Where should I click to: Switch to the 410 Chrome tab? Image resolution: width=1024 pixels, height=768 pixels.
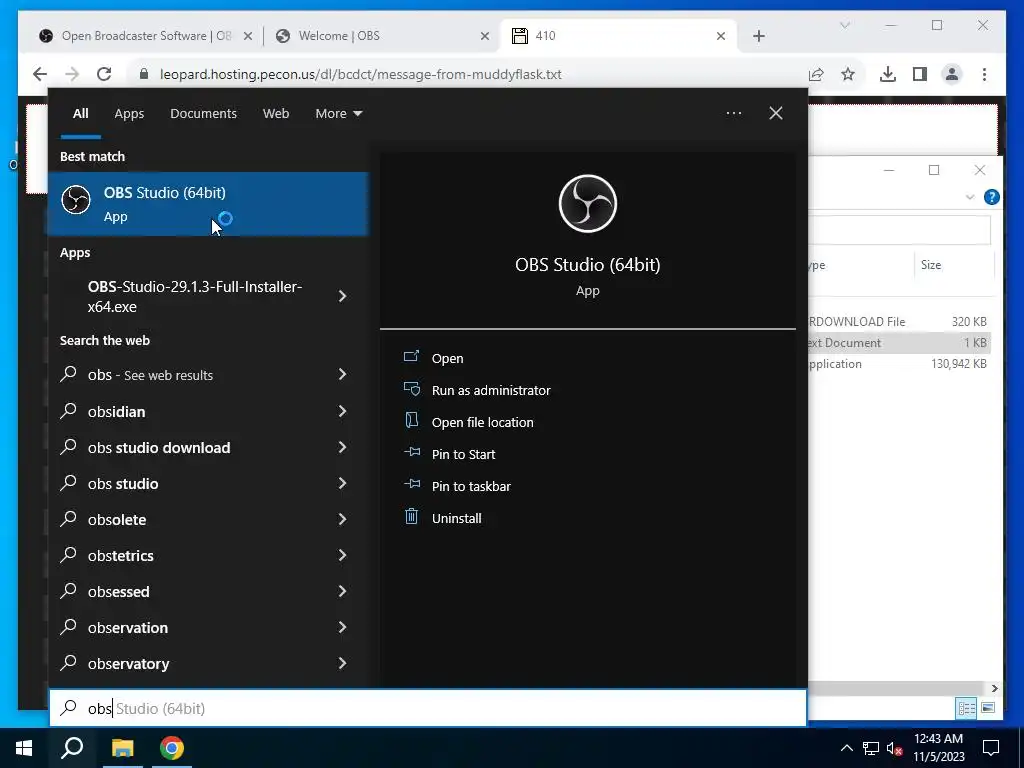pos(618,36)
